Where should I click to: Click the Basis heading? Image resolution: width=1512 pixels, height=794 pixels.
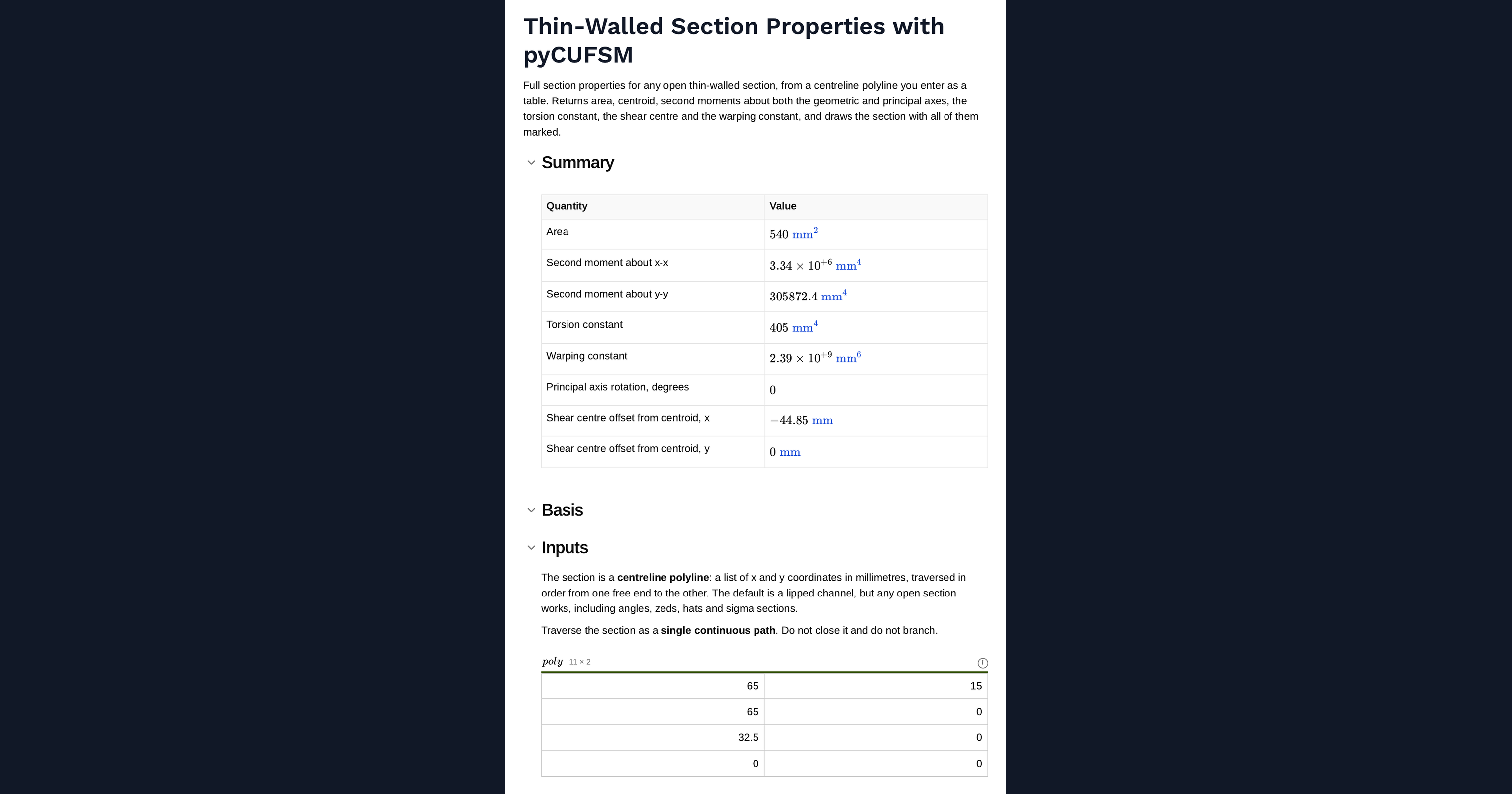coord(563,510)
